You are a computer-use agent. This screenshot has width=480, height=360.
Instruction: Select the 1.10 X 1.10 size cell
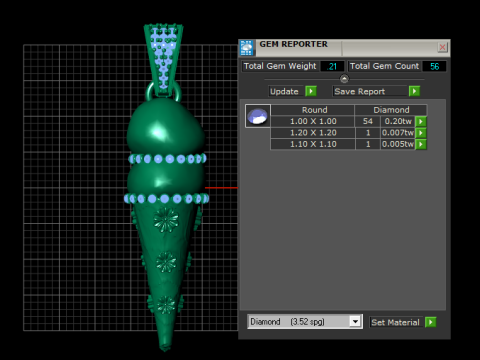coord(313,144)
